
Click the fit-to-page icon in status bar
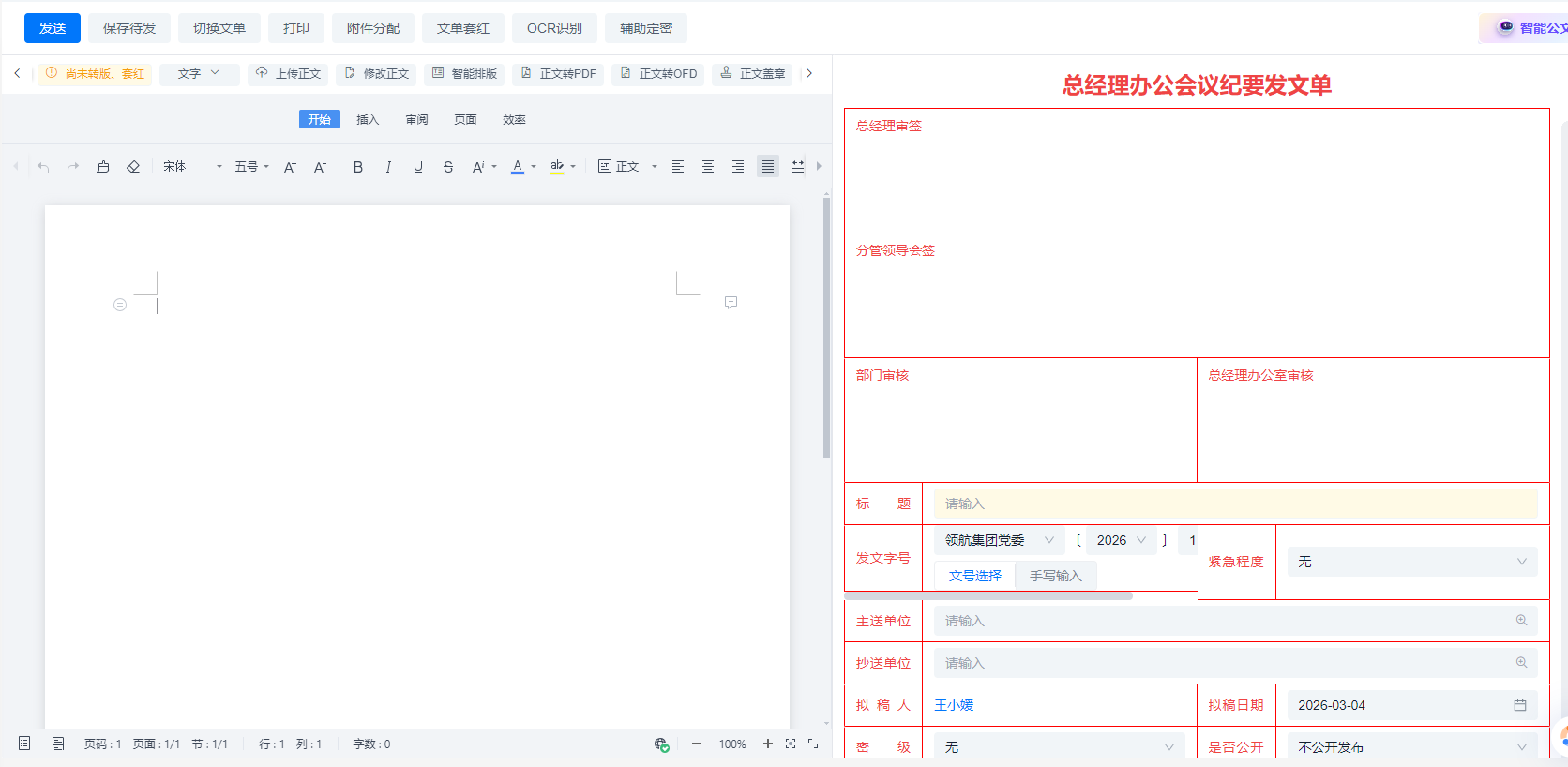coord(791,744)
